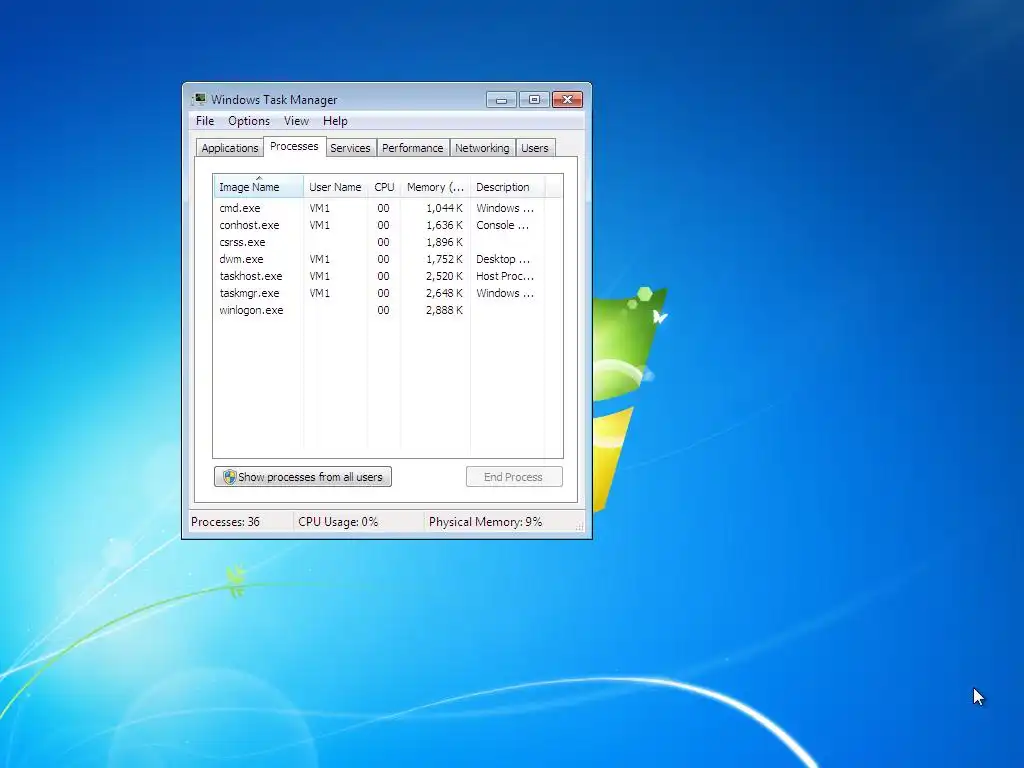Click 'CPU Usage: 0%' in status bar
Viewport: 1024px width, 768px height.
(338, 522)
